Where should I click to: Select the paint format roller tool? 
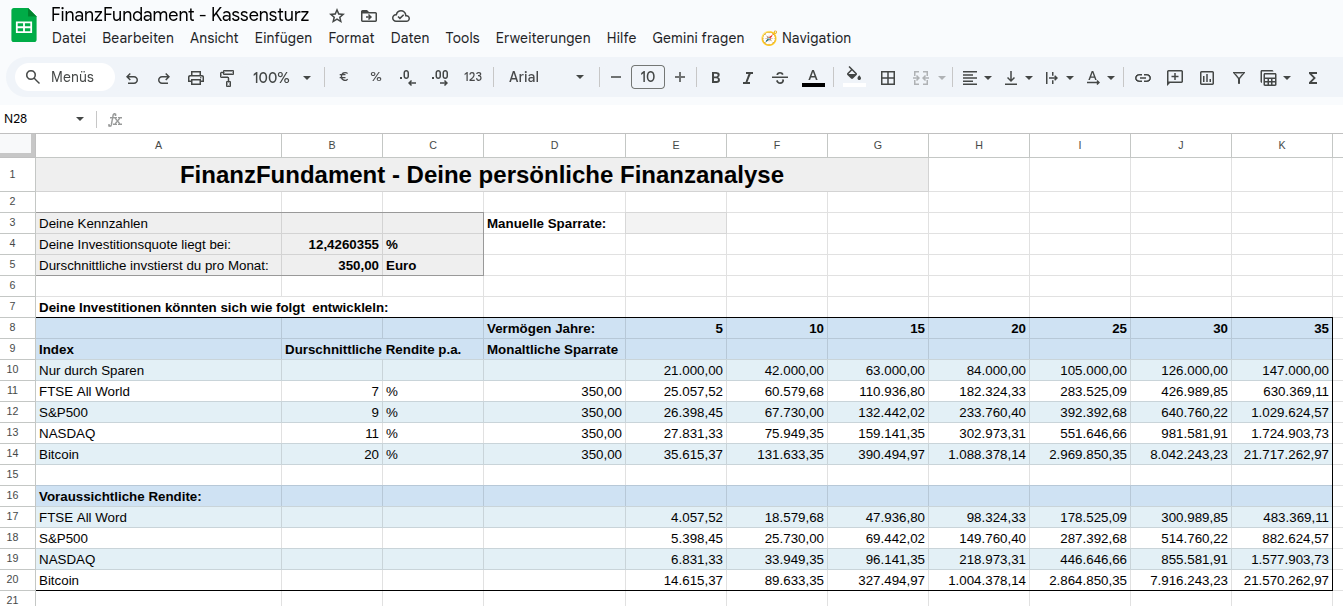pyautogui.click(x=226, y=78)
